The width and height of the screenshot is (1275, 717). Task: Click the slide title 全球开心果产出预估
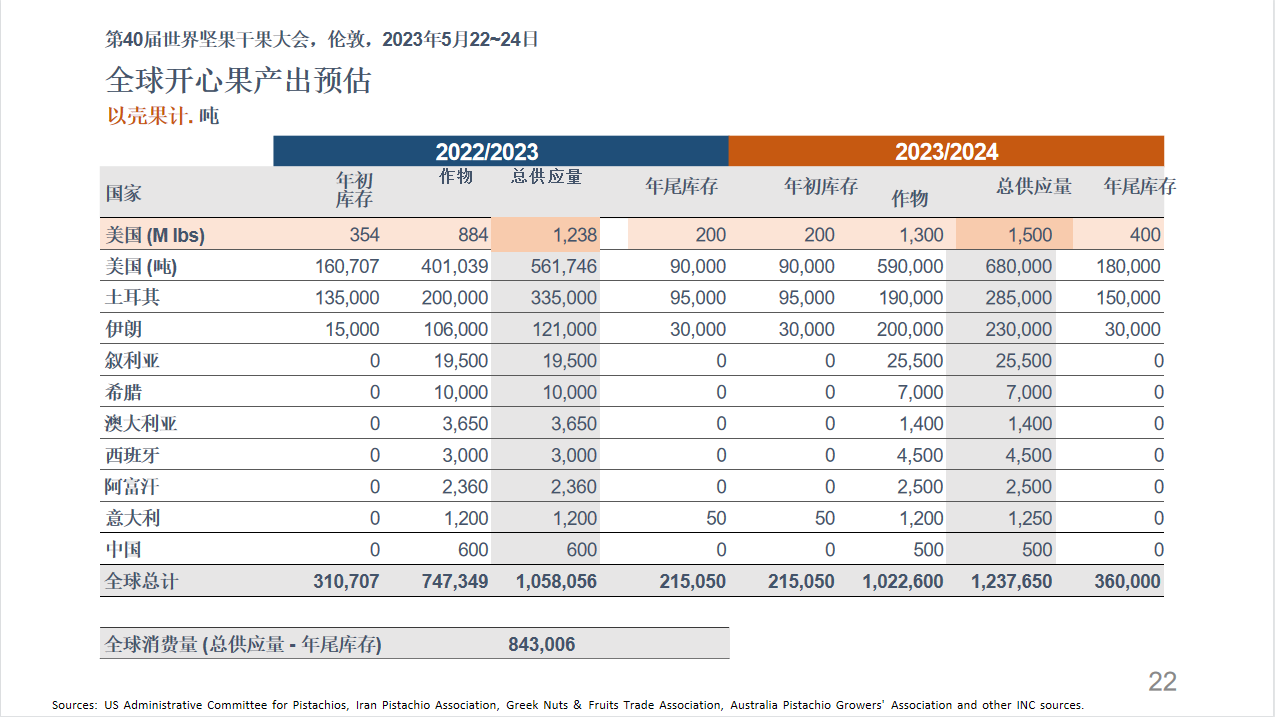click(238, 80)
